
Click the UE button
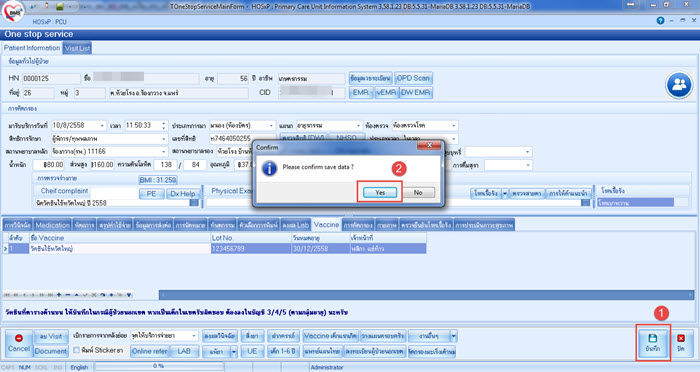[252, 351]
